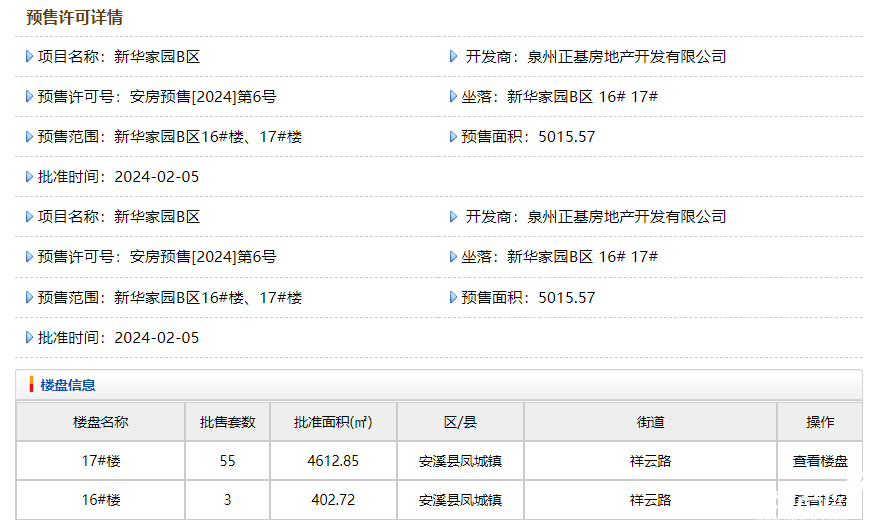
Task: Click the 批售套数 column header
Action: click(x=227, y=422)
